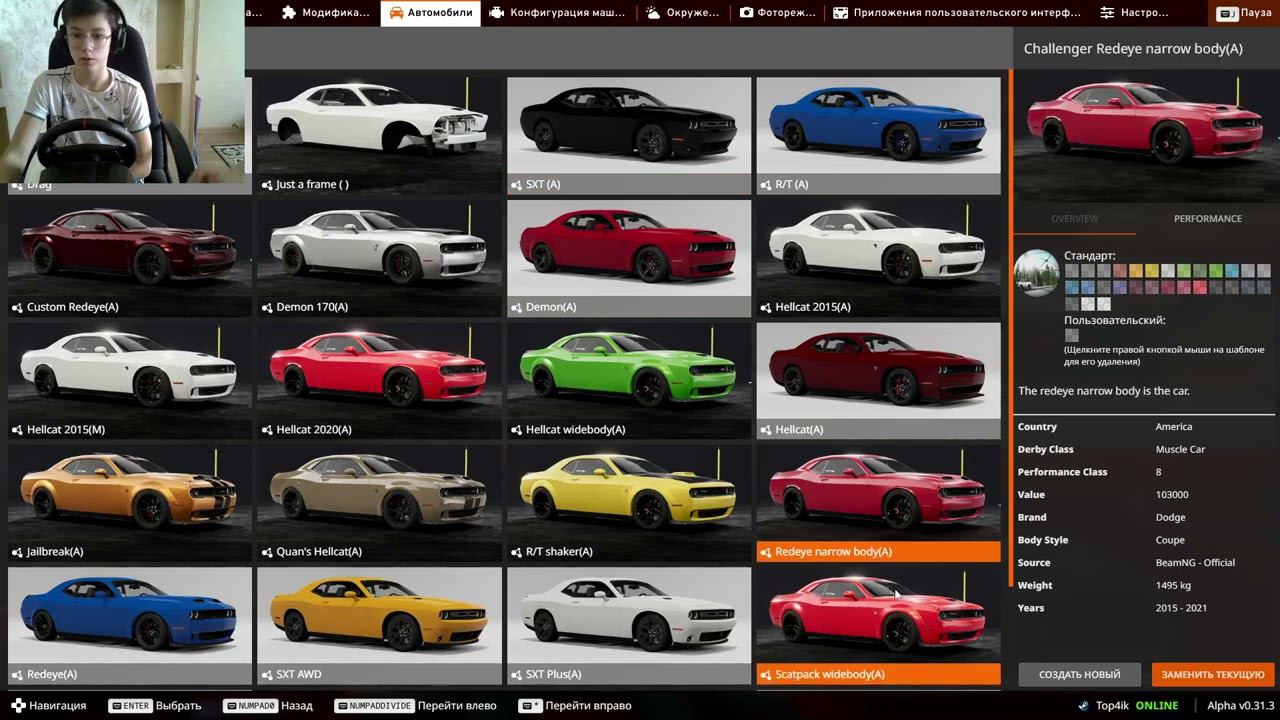
Task: Click the config icon beside Hellcat 2020(A)
Action: pyautogui.click(x=267, y=430)
